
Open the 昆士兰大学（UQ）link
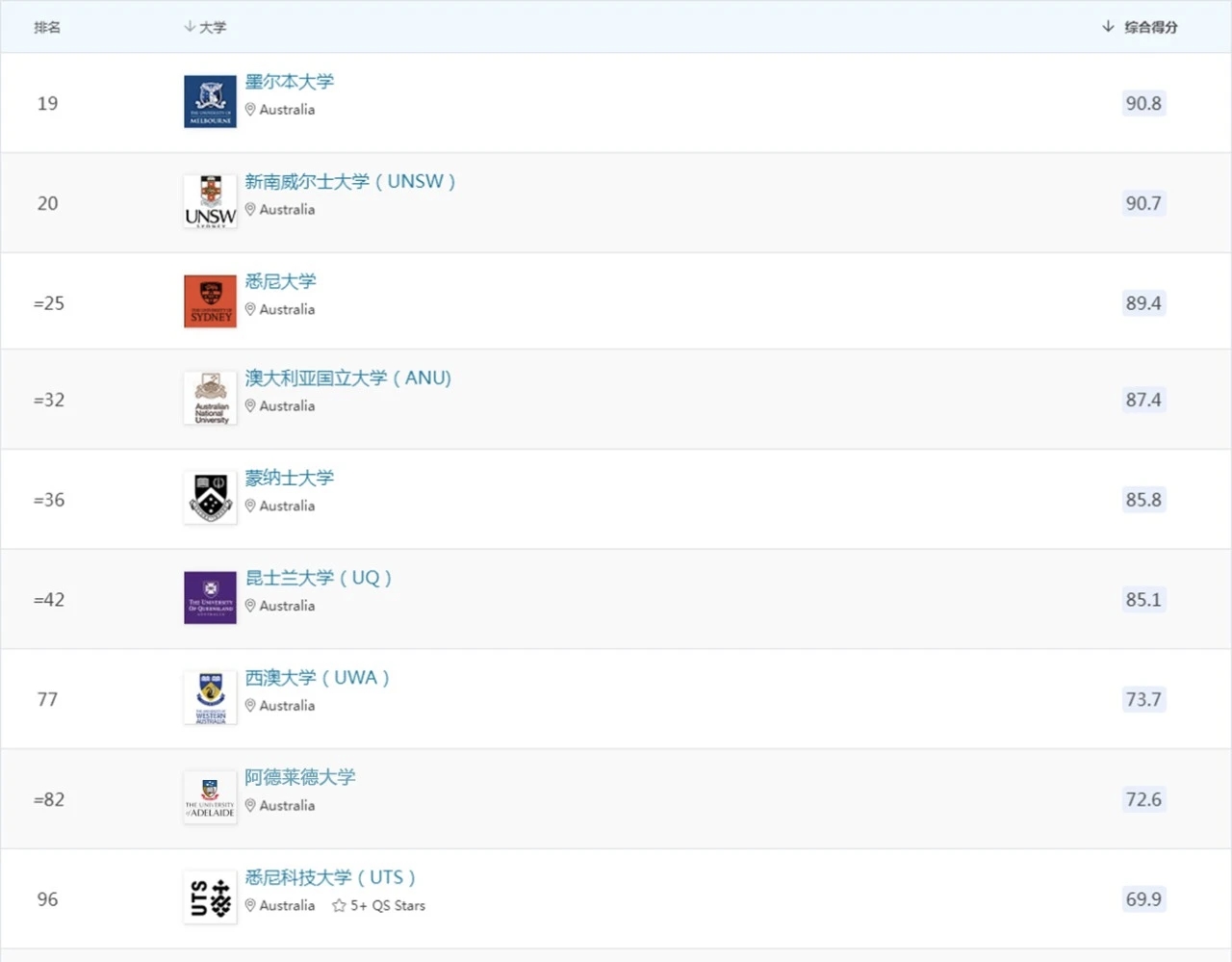[x=319, y=578]
